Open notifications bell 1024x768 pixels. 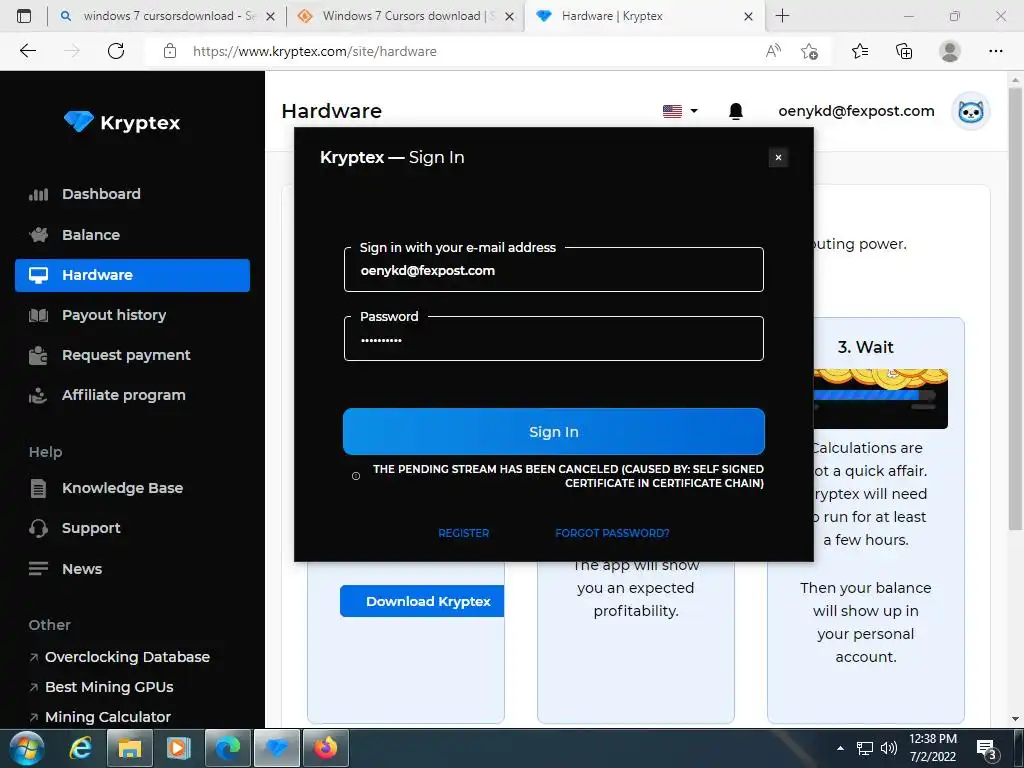[735, 112]
